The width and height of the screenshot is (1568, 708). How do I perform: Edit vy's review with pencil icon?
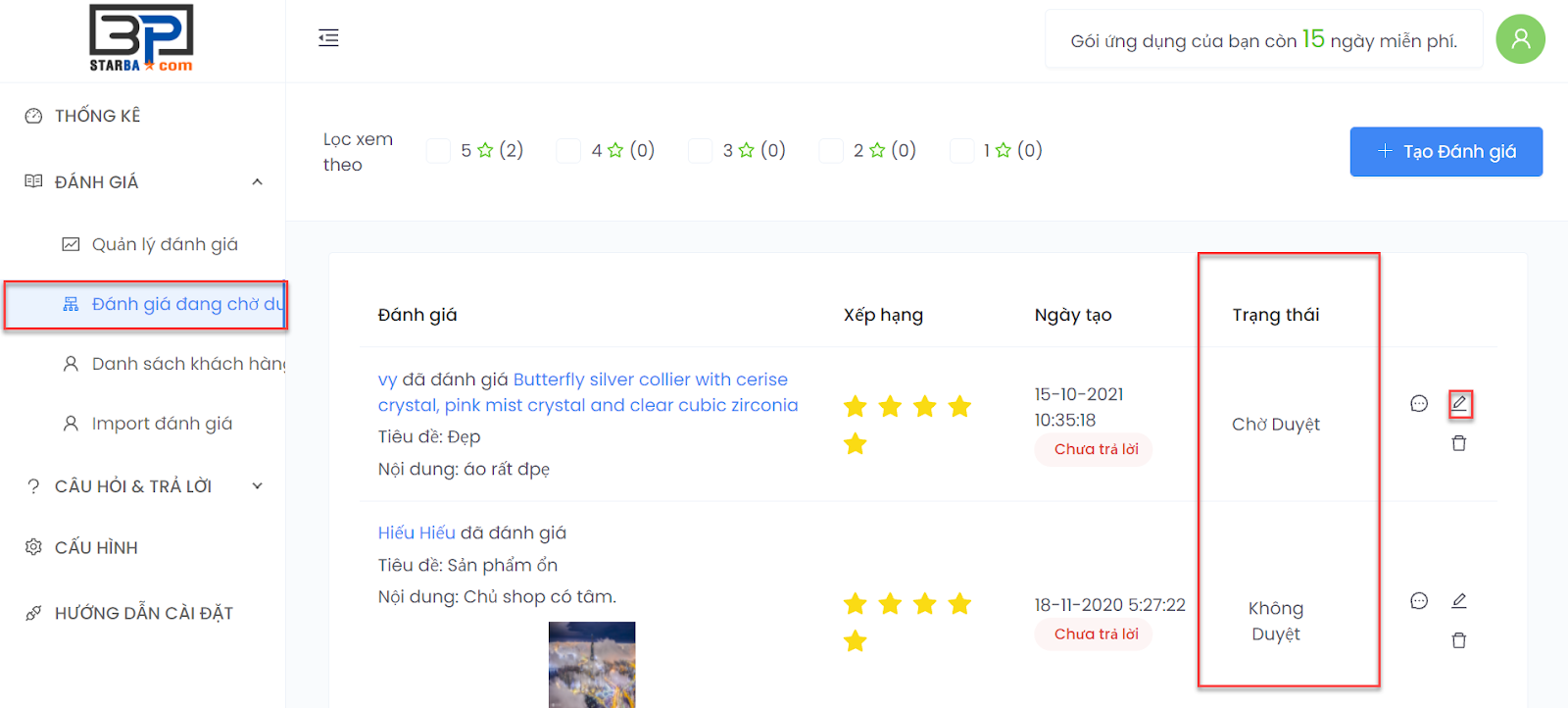coord(1459,403)
